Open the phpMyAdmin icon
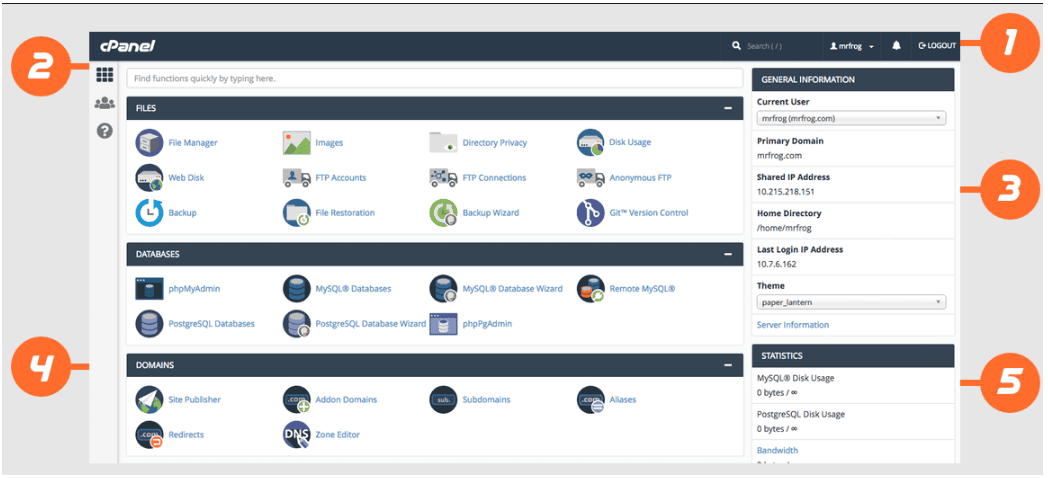 (149, 289)
